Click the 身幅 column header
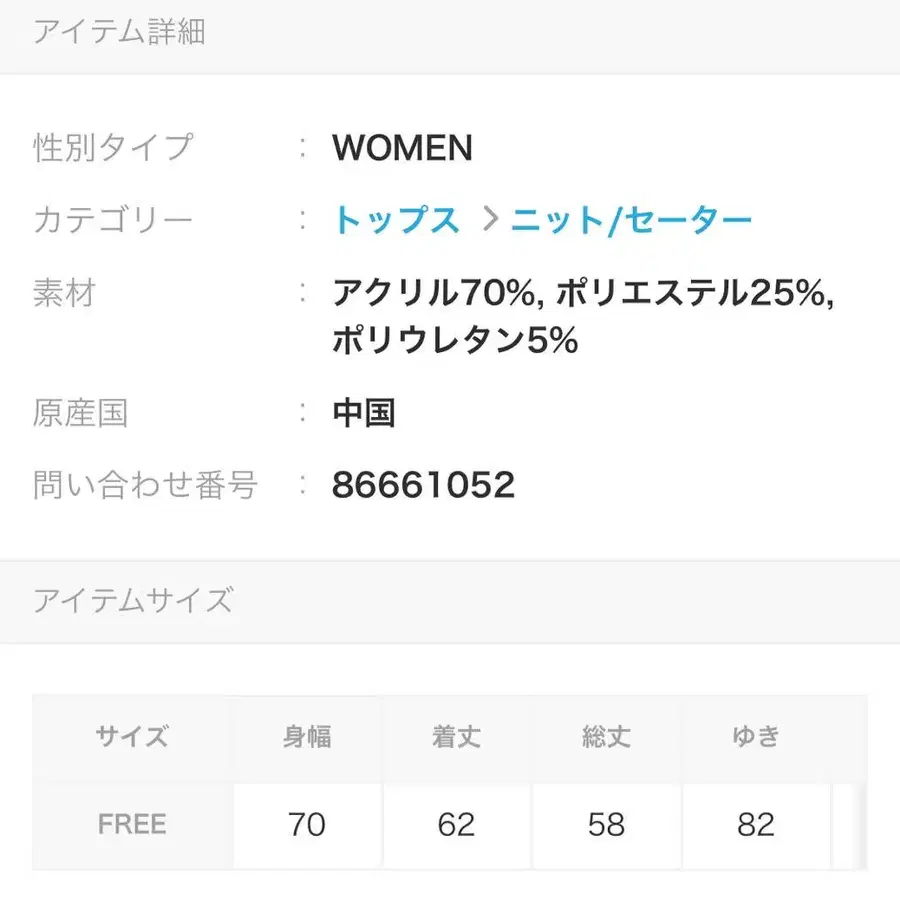The height and width of the screenshot is (900, 900). (307, 738)
